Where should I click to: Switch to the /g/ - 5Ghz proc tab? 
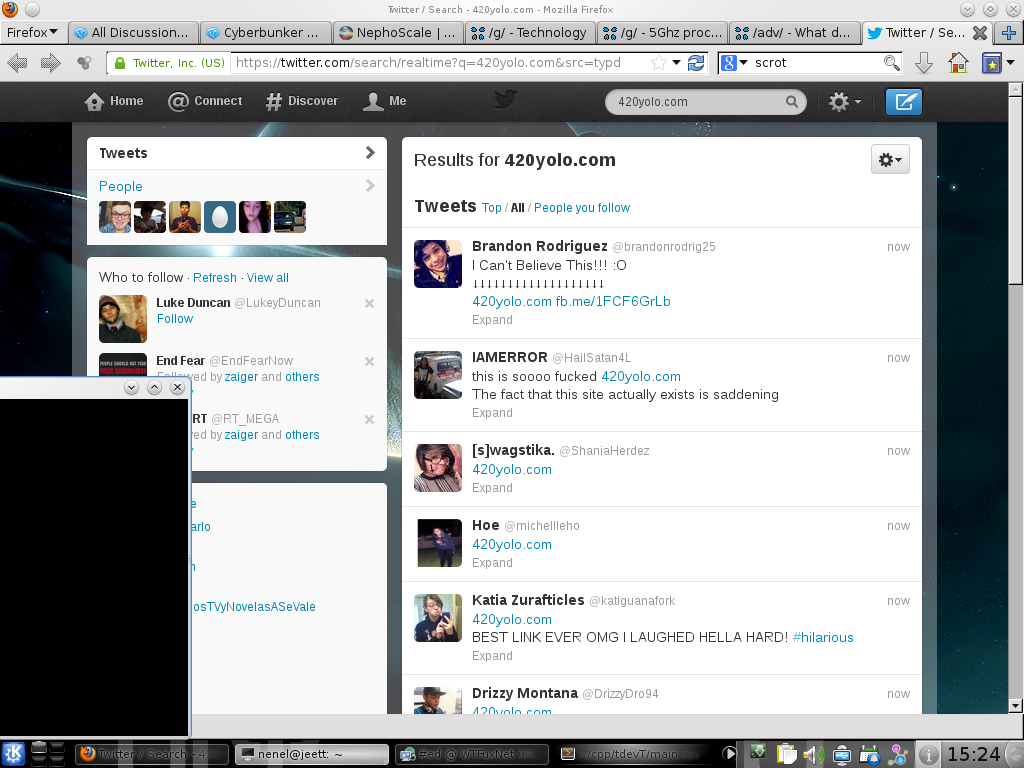tap(663, 33)
